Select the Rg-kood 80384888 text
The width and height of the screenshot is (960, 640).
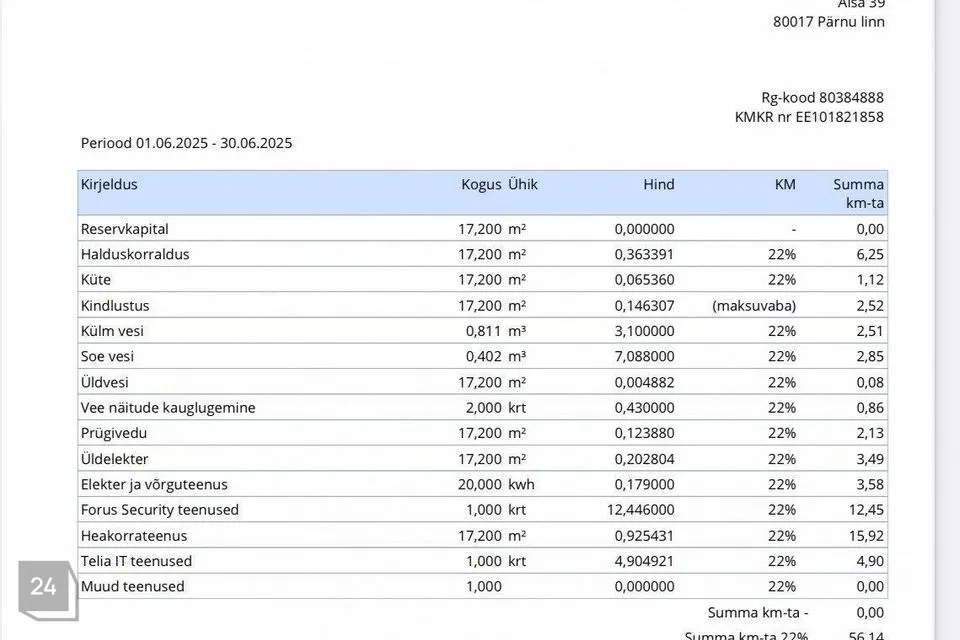(x=822, y=97)
